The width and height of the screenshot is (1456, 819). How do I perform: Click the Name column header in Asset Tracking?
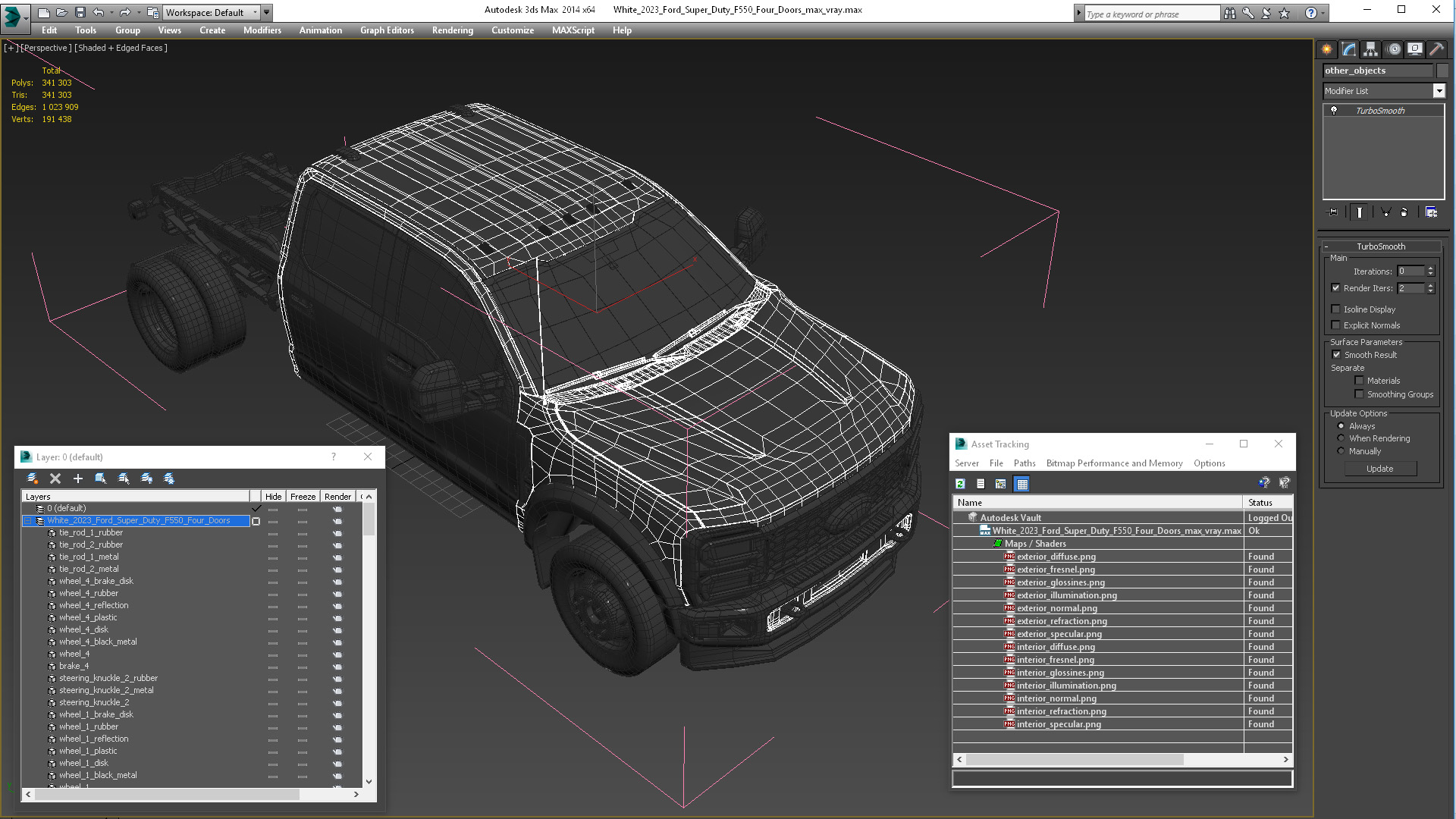point(1098,503)
